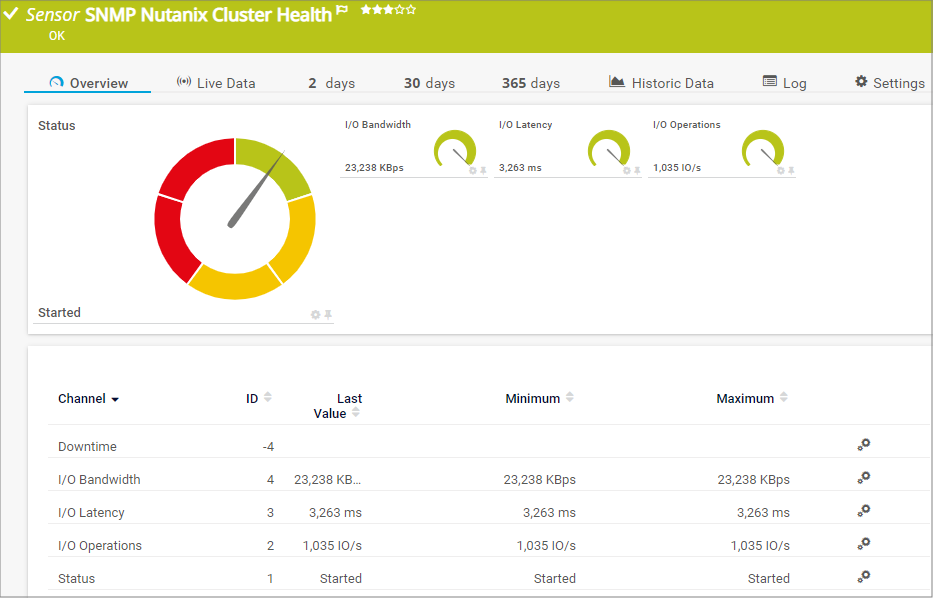Image resolution: width=933 pixels, height=598 pixels.
Task: Toggle the pin under I/O Latency gauge
Action: pyautogui.click(x=637, y=171)
